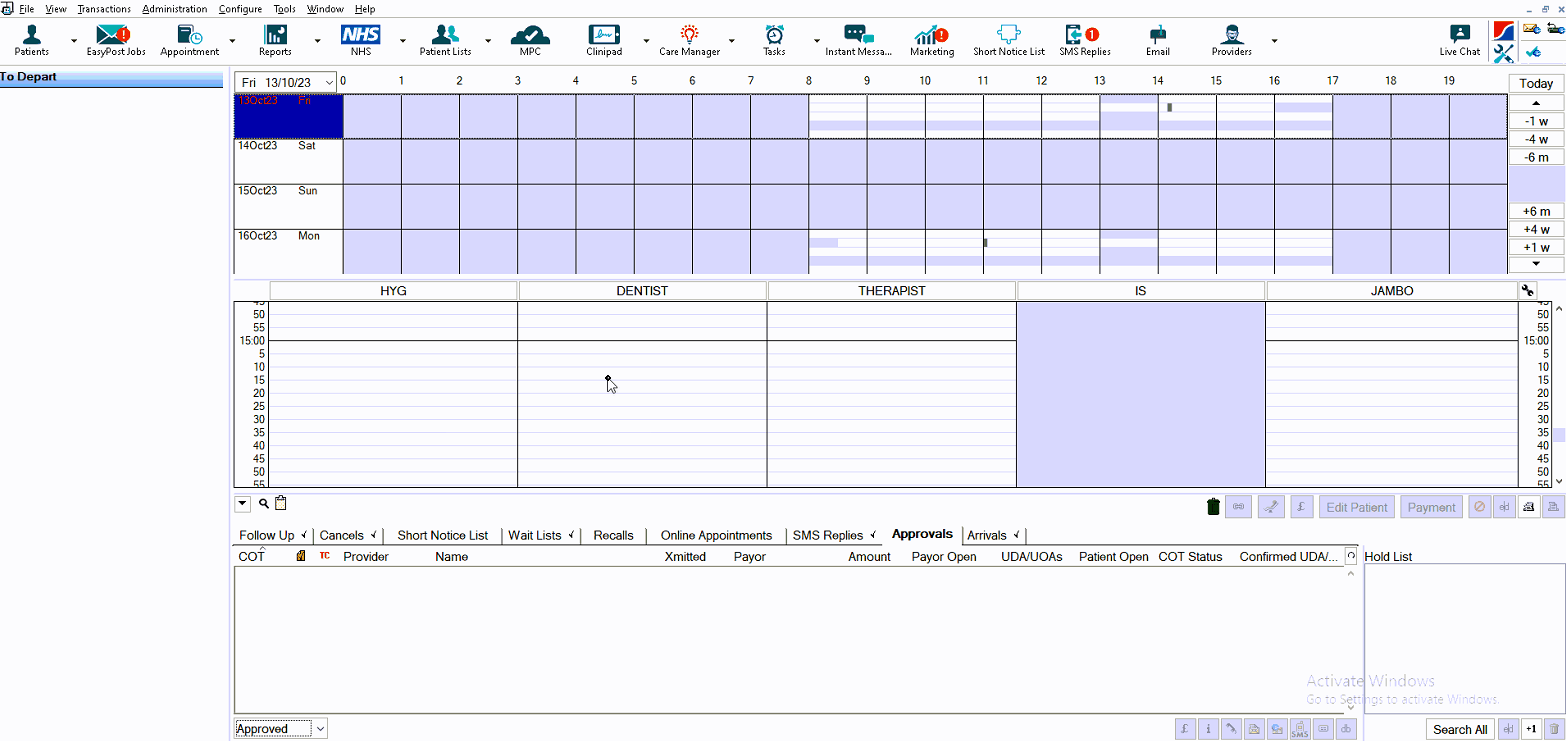
Task: Expand the Providers dropdown arrow
Action: tap(1274, 41)
